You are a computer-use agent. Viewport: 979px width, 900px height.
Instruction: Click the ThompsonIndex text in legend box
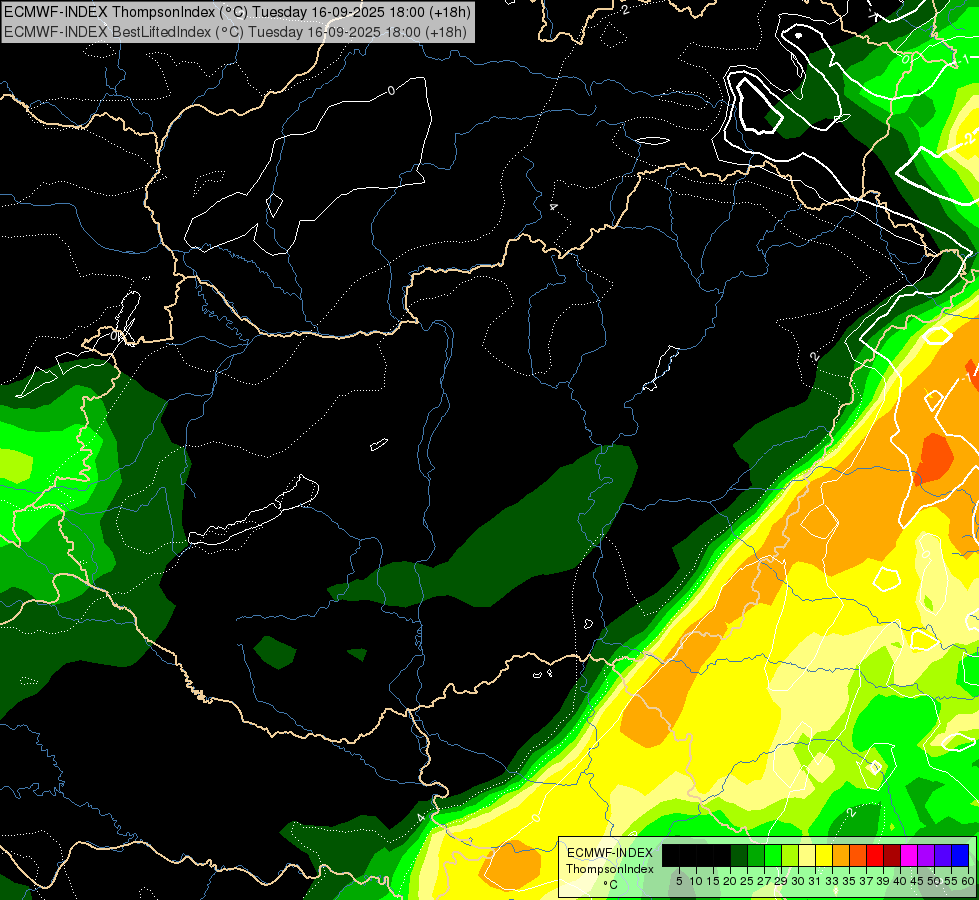pos(610,869)
